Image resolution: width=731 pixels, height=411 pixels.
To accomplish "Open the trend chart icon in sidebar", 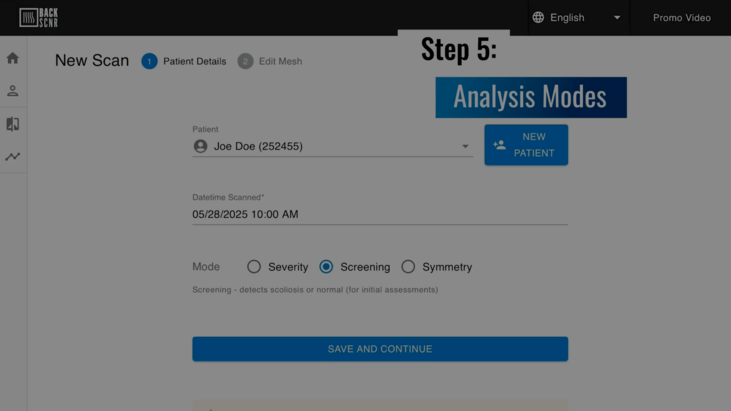I will pyautogui.click(x=13, y=157).
